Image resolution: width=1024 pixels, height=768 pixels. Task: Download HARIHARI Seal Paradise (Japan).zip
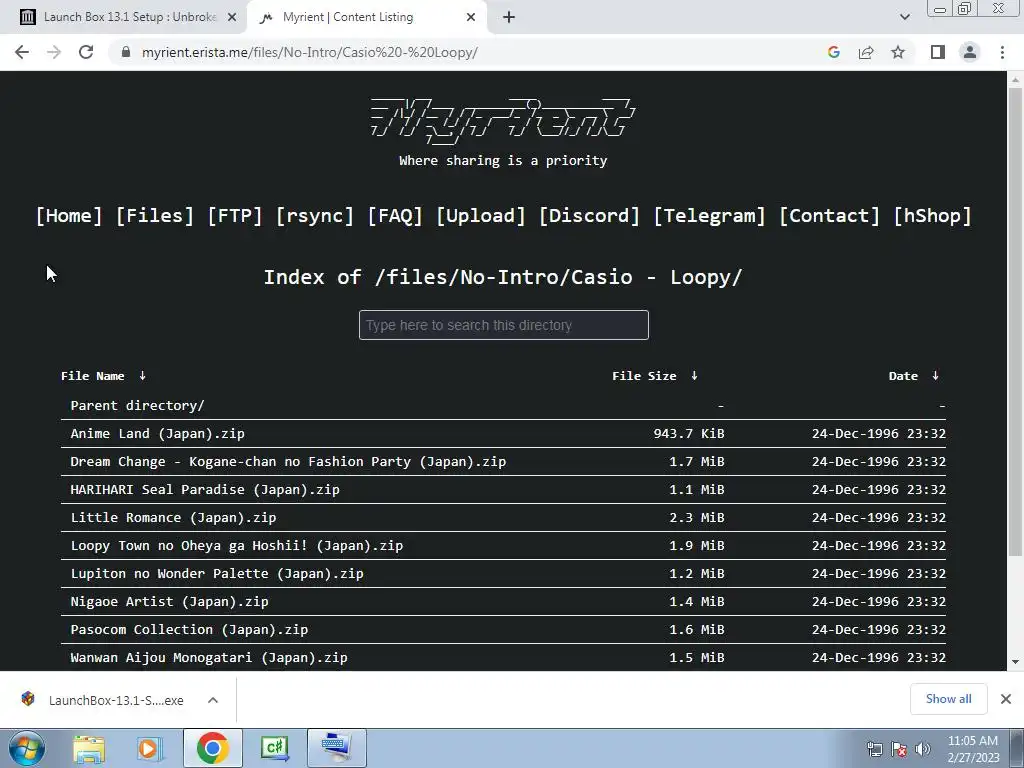[205, 490]
